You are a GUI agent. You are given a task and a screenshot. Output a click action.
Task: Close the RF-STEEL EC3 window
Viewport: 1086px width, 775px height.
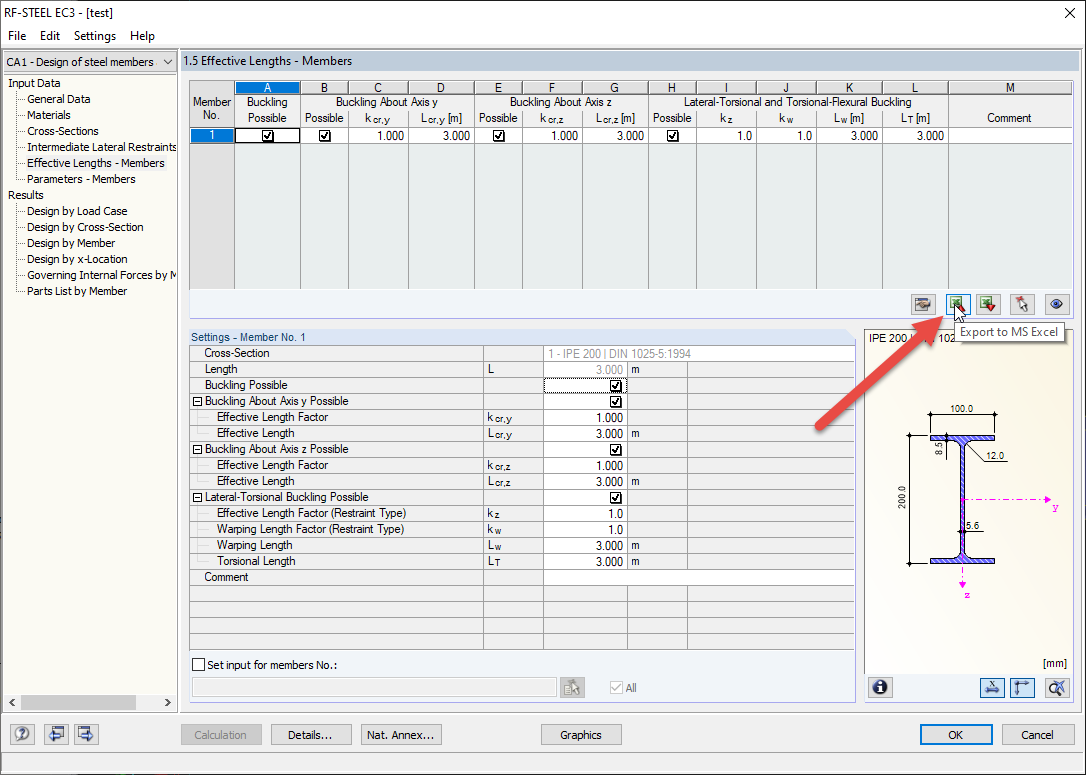pyautogui.click(x=1069, y=13)
